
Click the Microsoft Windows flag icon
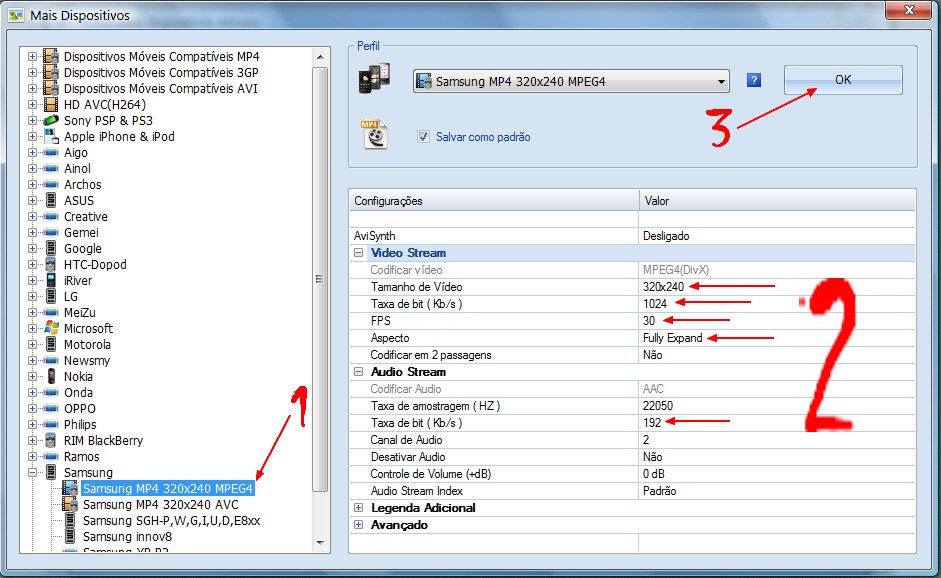pos(52,328)
